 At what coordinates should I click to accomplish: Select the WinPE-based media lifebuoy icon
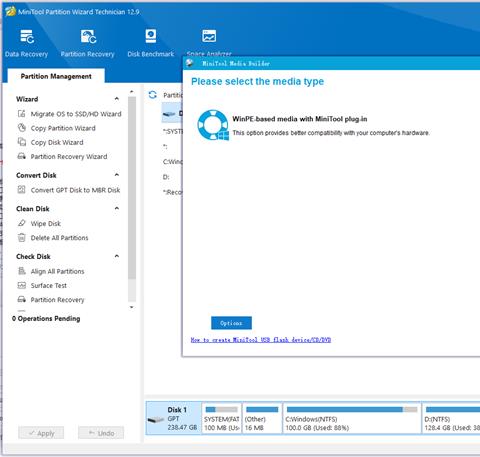click(x=213, y=125)
